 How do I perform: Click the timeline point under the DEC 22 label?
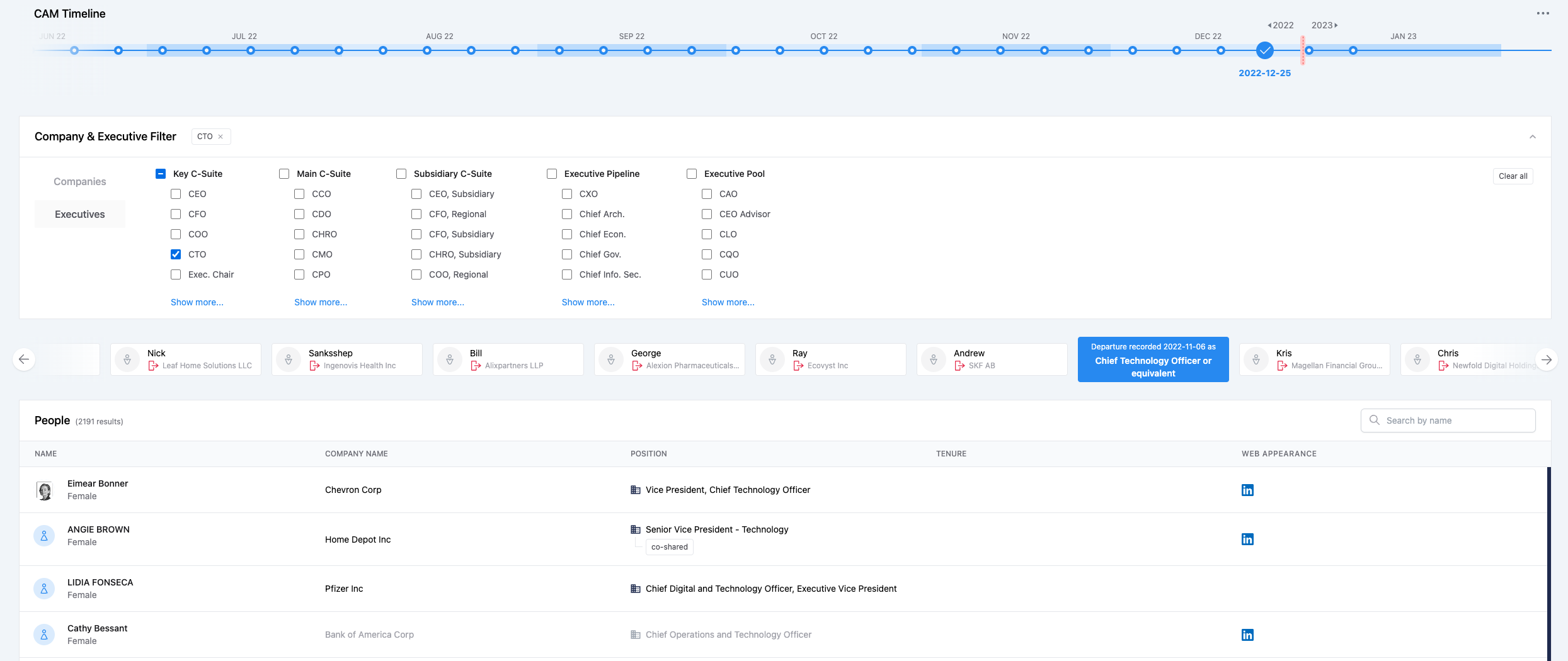coord(1221,50)
